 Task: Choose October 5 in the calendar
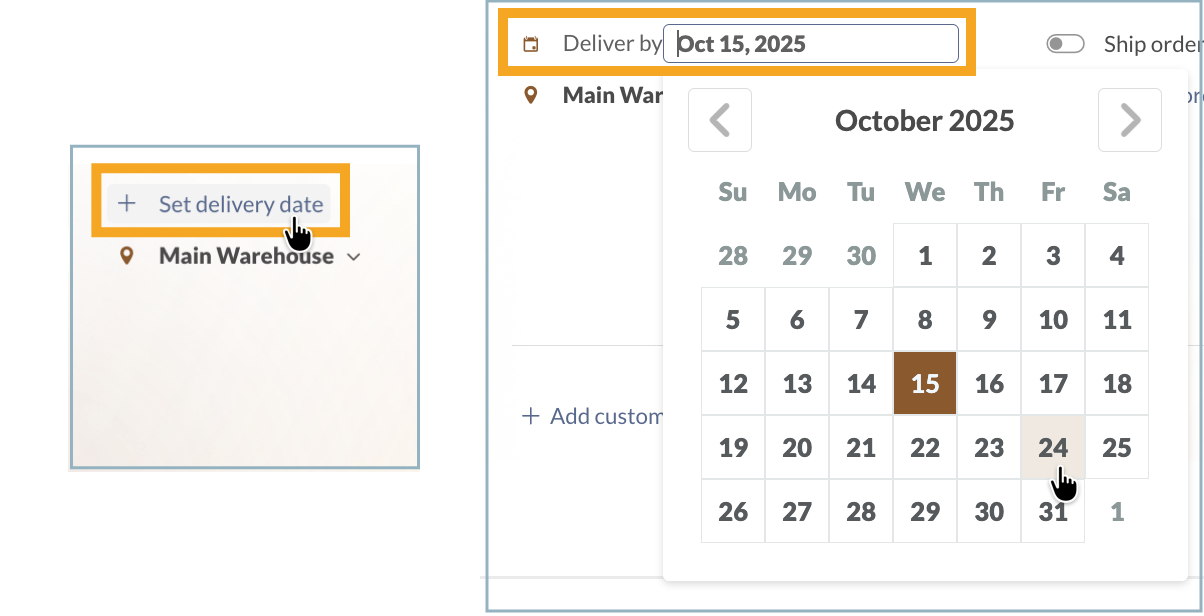[732, 319]
